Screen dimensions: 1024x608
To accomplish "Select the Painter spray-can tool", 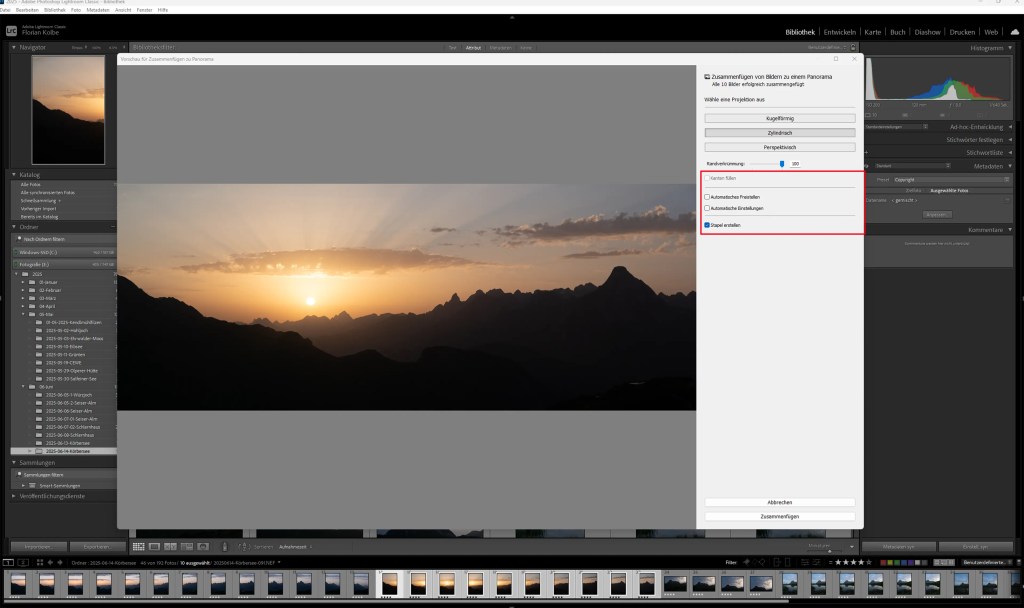I will [x=224, y=547].
